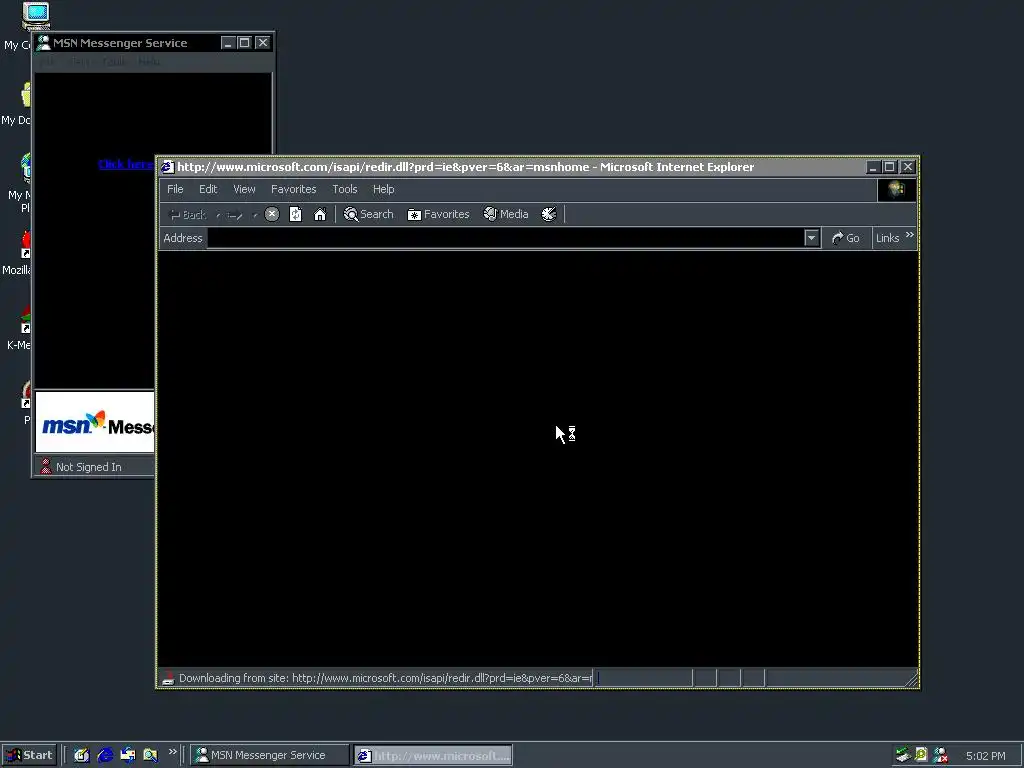This screenshot has height=768, width=1024.
Task: Click the yellow document tray icon
Action: point(921,754)
